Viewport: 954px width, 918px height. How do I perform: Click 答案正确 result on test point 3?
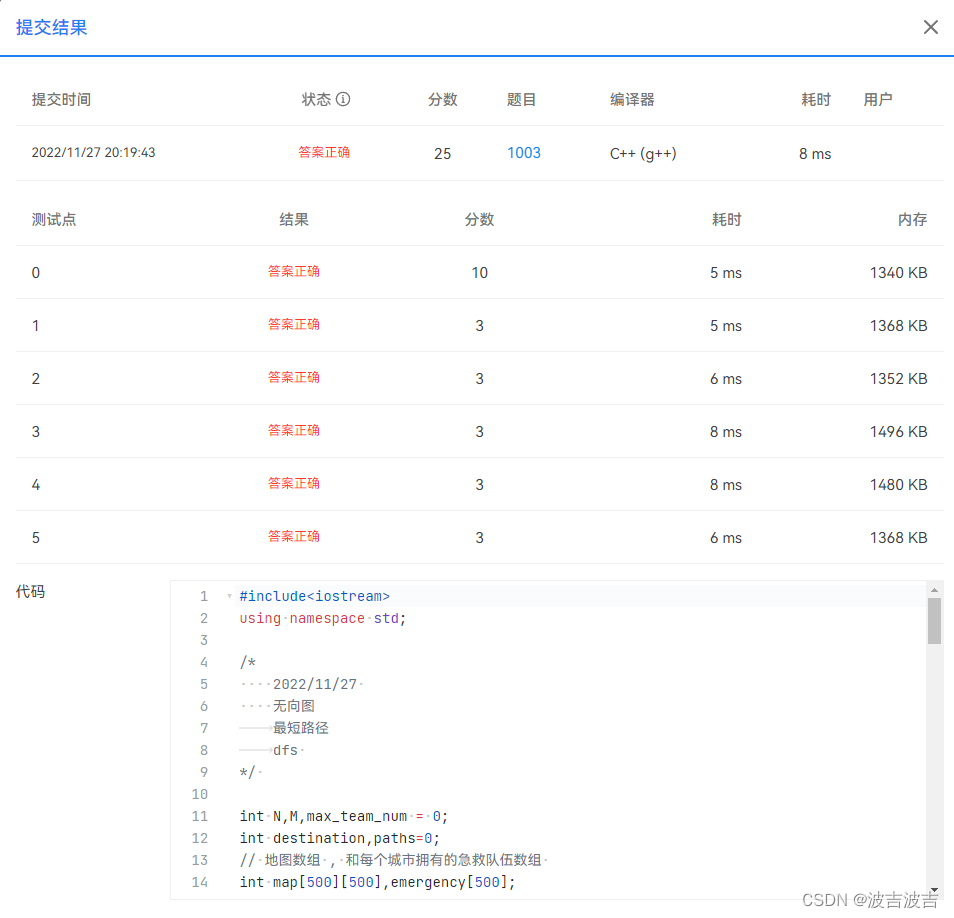293,430
